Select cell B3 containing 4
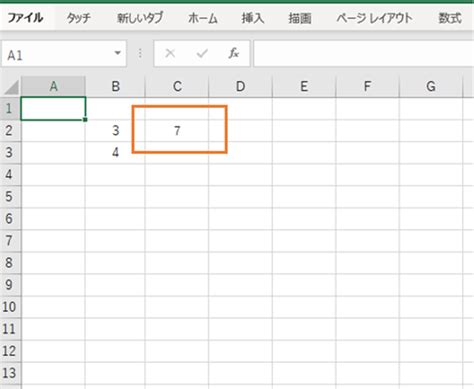The height and width of the screenshot is (389, 474). [x=115, y=152]
